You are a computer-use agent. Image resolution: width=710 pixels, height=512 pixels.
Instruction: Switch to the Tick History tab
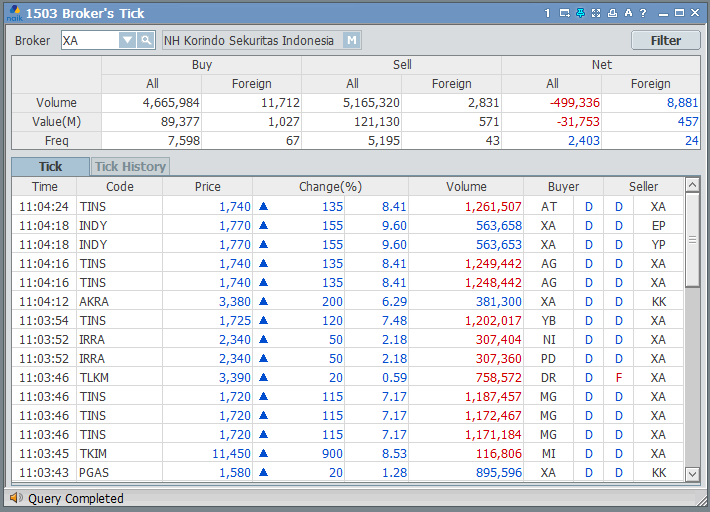(x=130, y=167)
